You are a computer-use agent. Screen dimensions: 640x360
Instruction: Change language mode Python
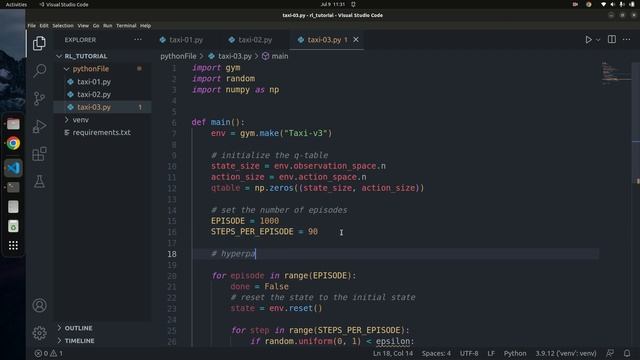[x=515, y=353]
